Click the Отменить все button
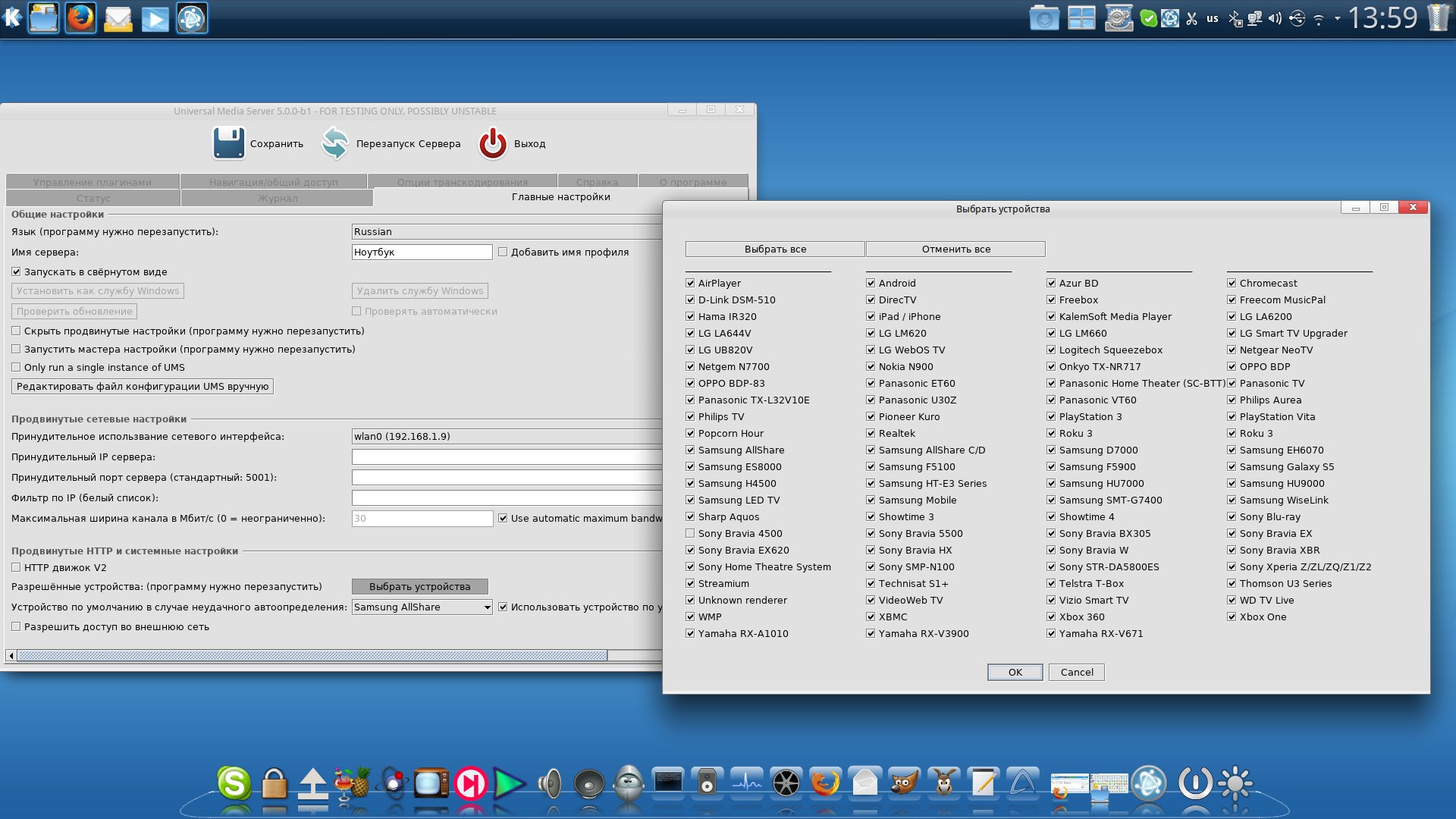1456x819 pixels. pyautogui.click(x=955, y=249)
